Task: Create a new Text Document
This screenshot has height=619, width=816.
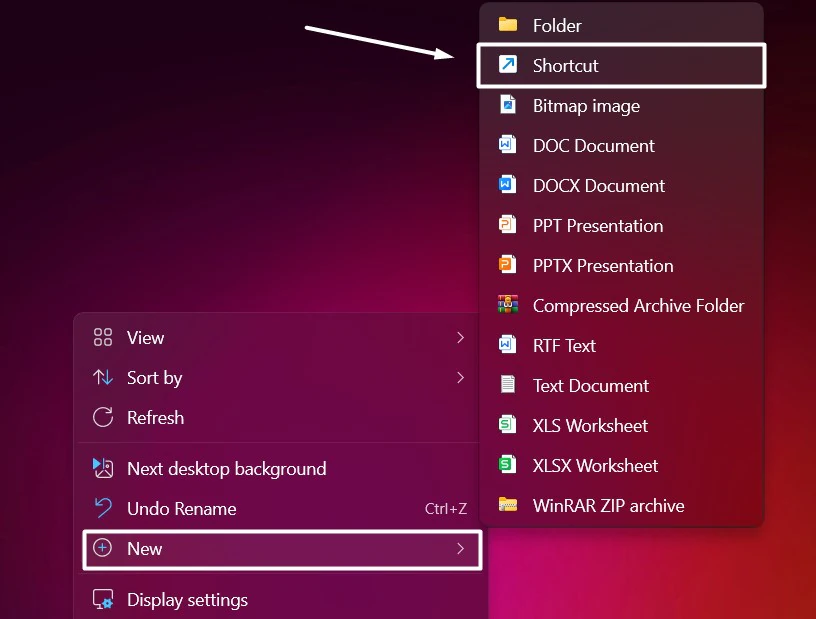Action: click(x=621, y=386)
